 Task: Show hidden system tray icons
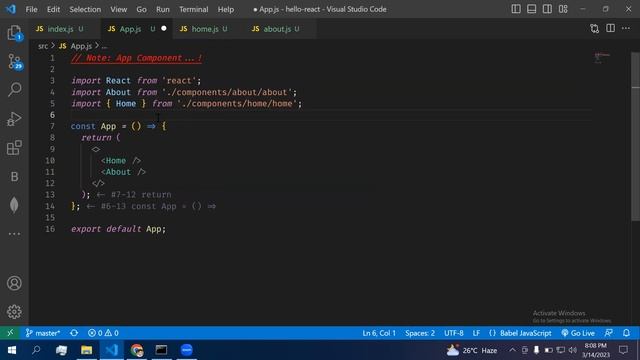(512, 350)
